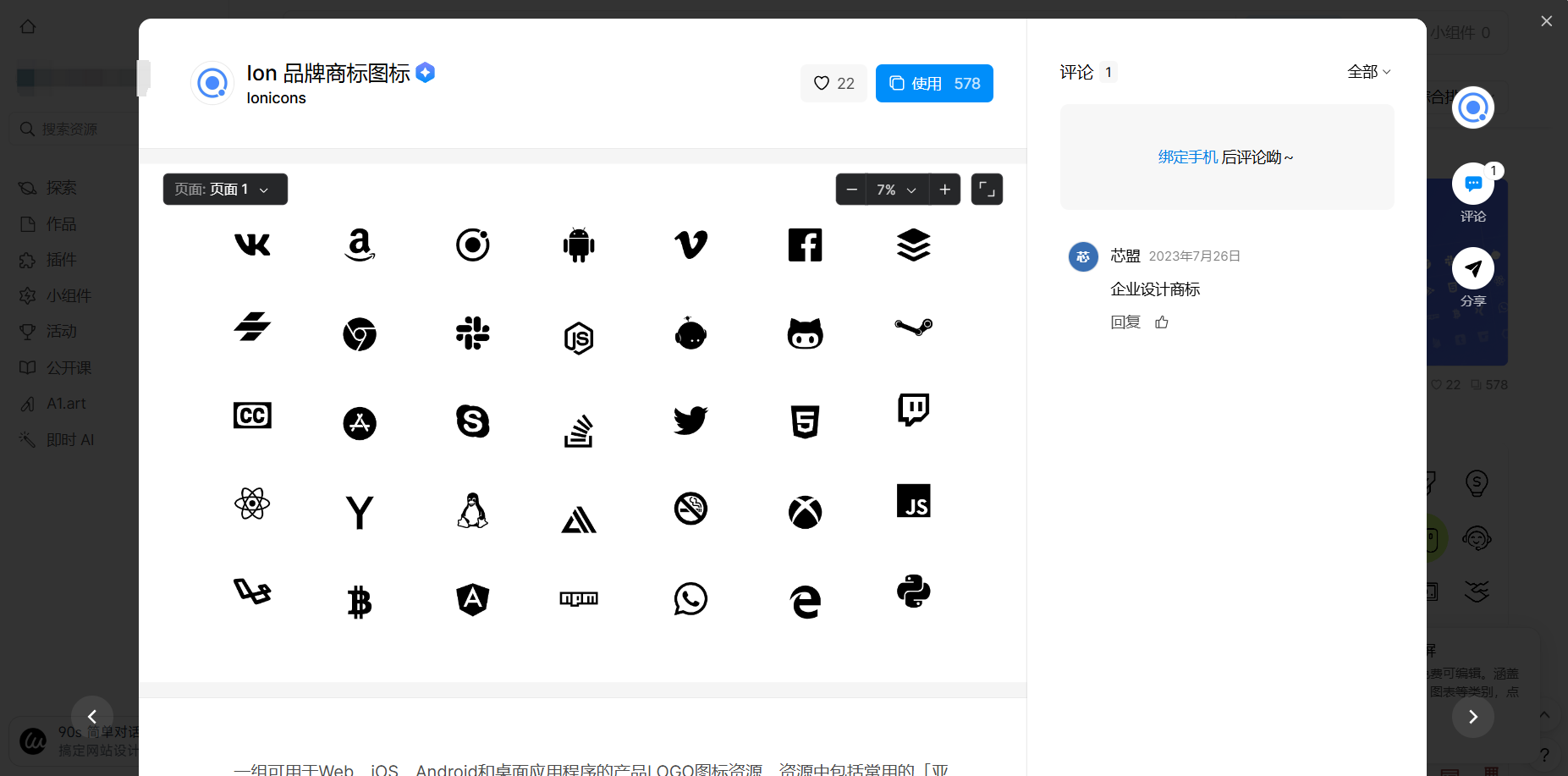Enter fullscreen preview mode
The image size is (1568, 776).
click(987, 190)
